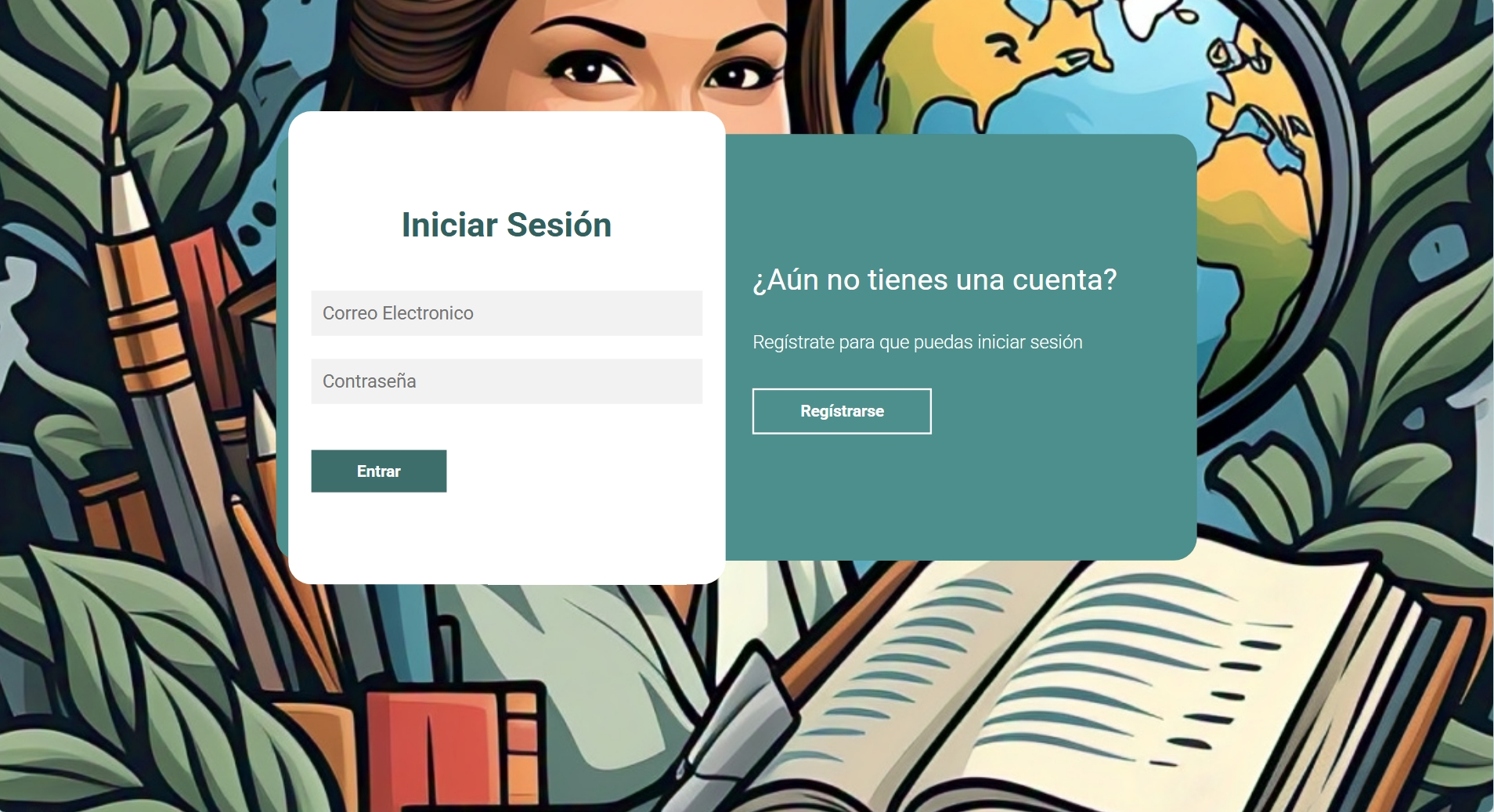Select the Iniciar Sesión heading
Screen dimensions: 1494x812
(x=506, y=225)
